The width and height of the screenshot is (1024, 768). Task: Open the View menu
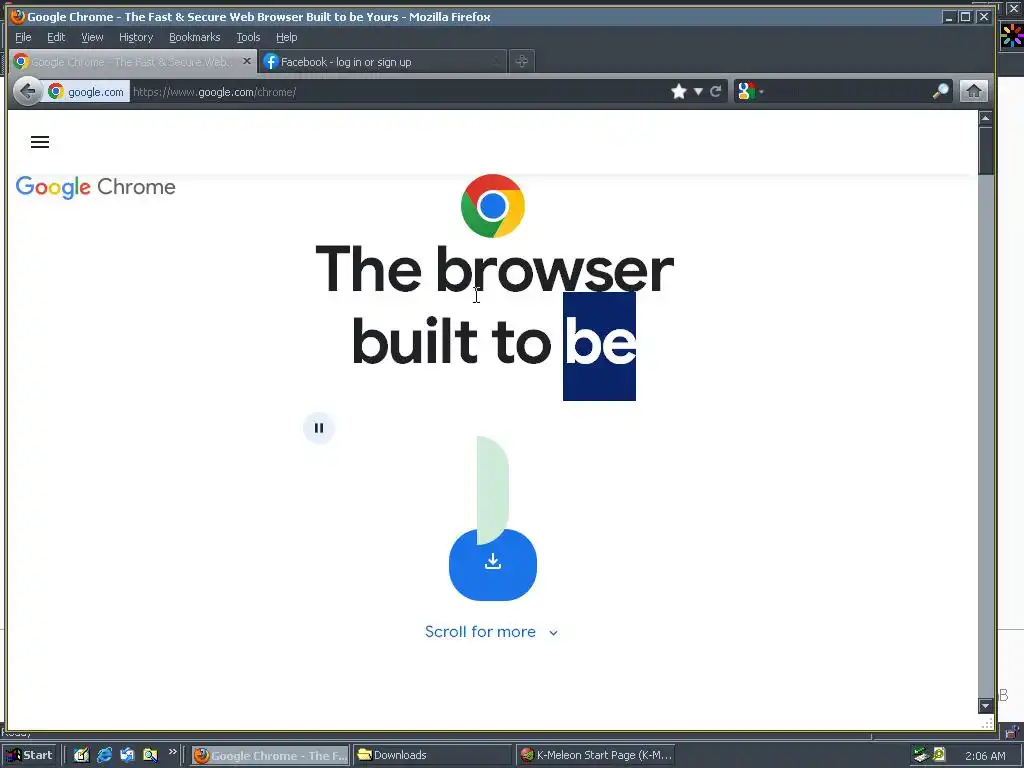(x=92, y=37)
